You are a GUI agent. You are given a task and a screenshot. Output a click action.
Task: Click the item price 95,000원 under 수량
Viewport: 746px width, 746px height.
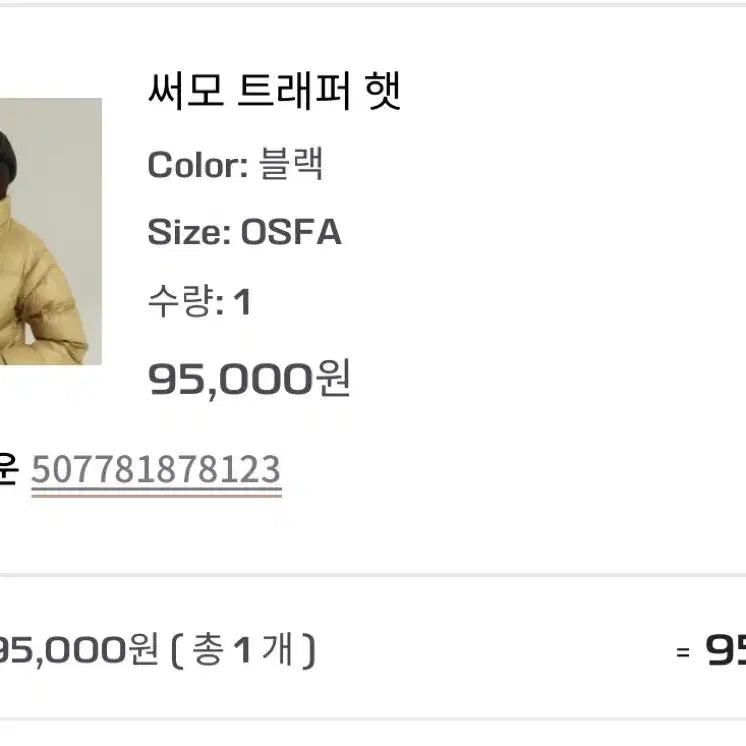(x=249, y=378)
